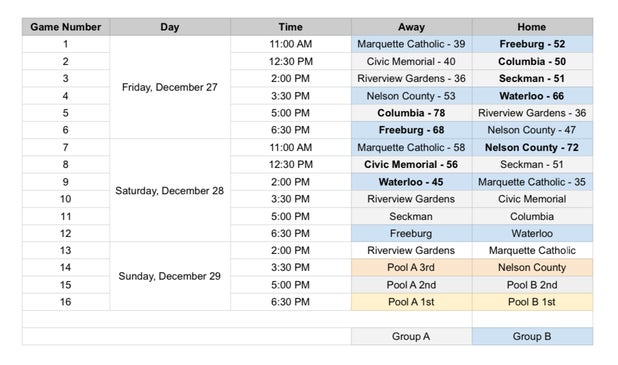Click the Pool A 2nd cell
The image size is (618, 365).
[x=411, y=285]
